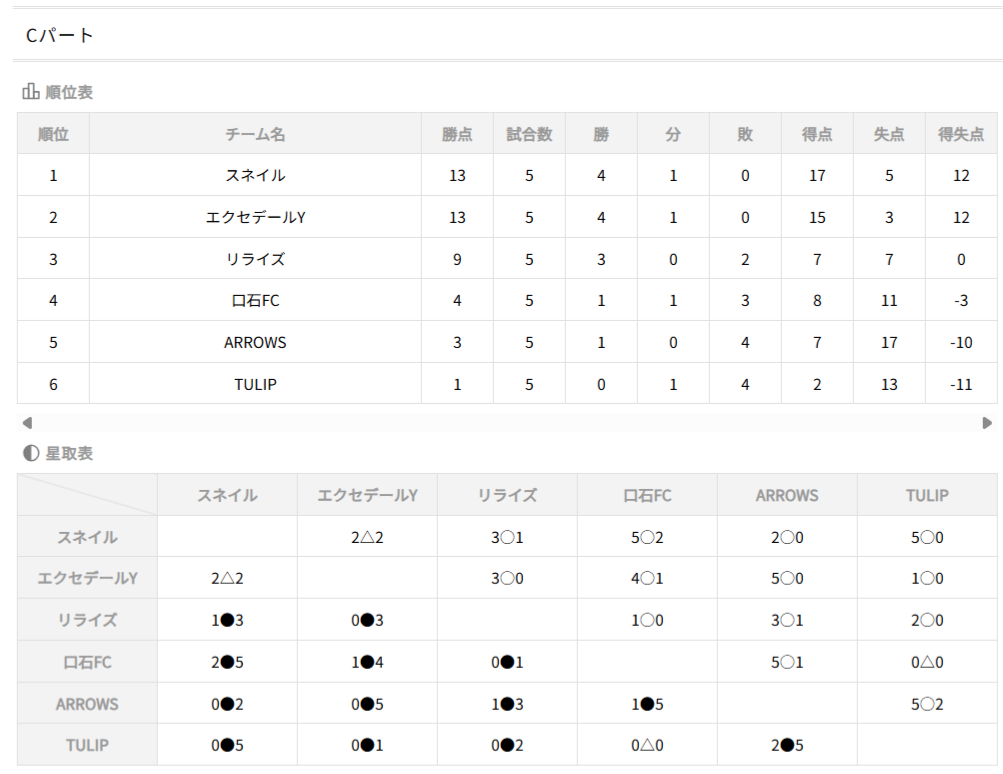Screen dimensions: 1003x774
Task: Click ARROWS column header in 星取表
Action: point(787,495)
